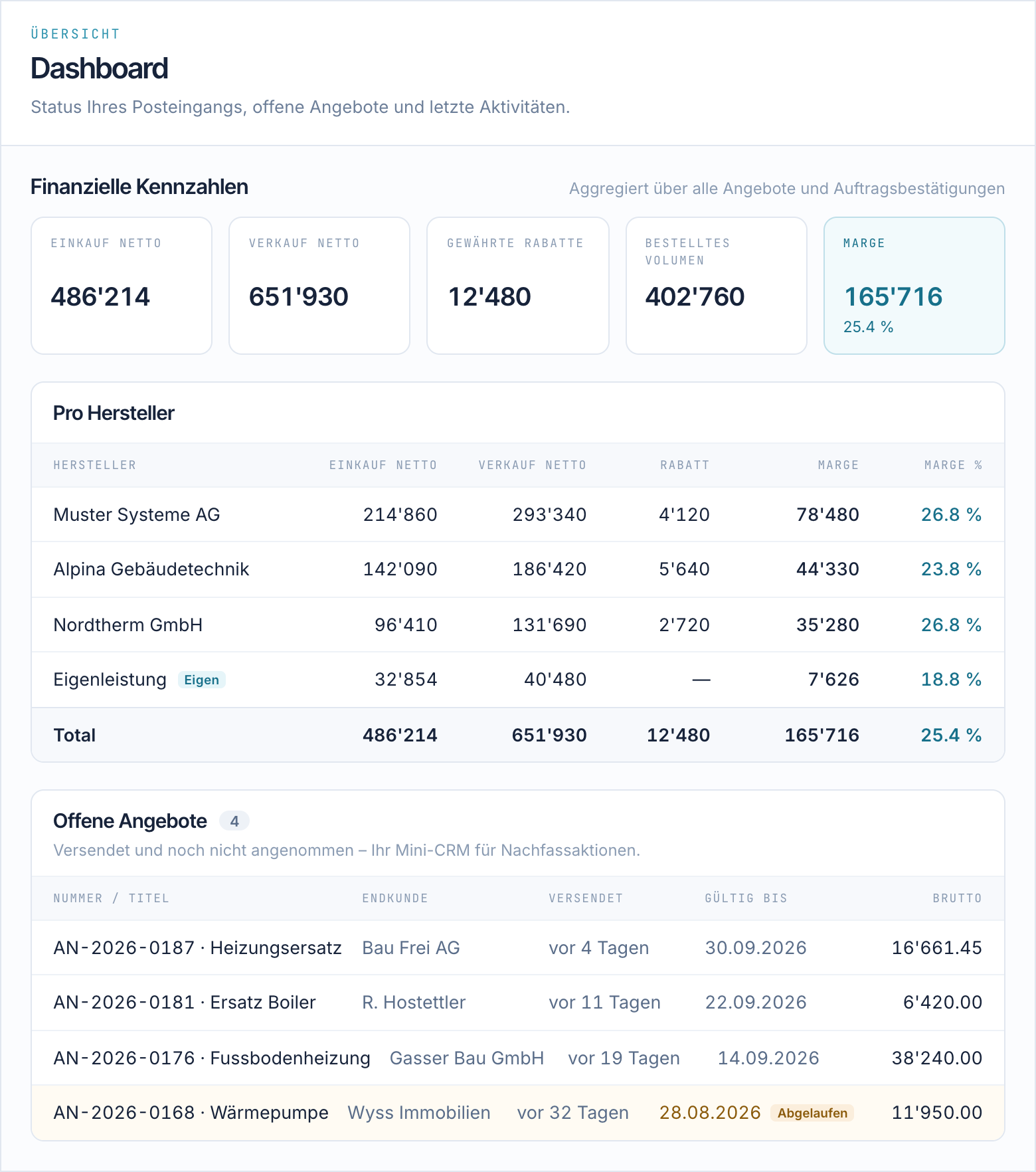Image resolution: width=1036 pixels, height=1172 pixels.
Task: Click the Eigen badge next to Eigenleistung
Action: pyautogui.click(x=202, y=680)
